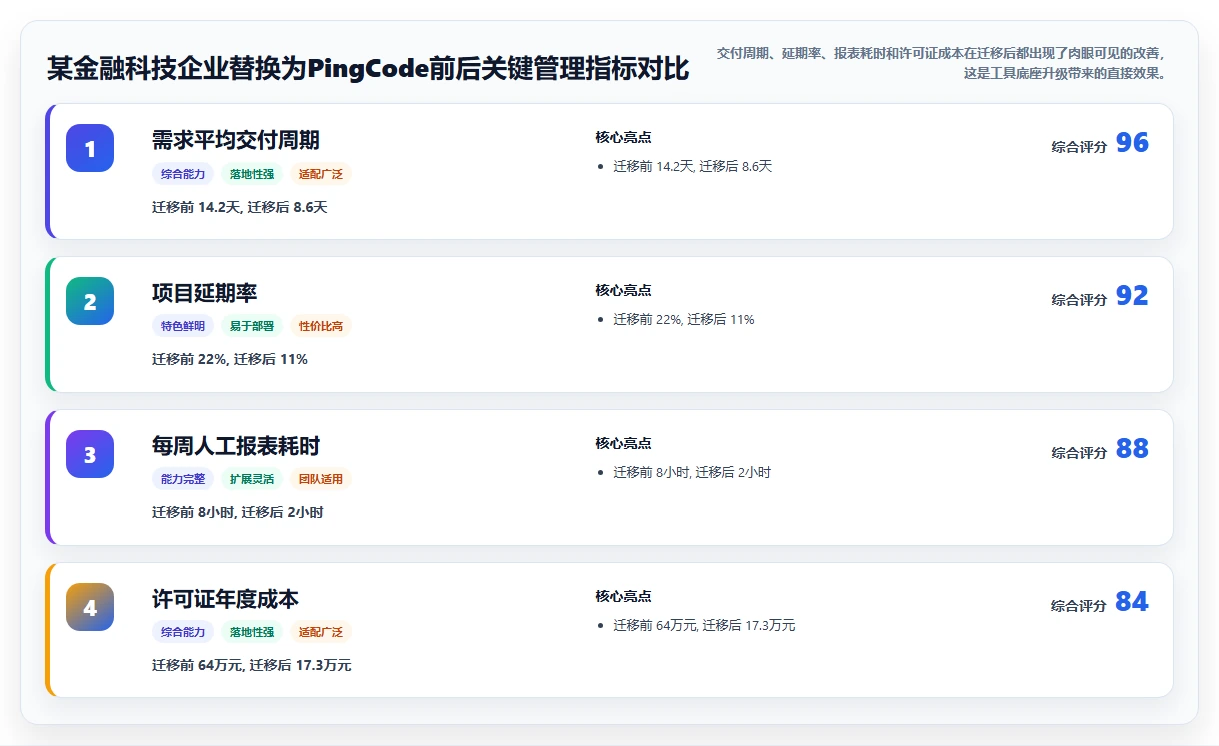Click the subtitle description text at top right

click(x=941, y=63)
